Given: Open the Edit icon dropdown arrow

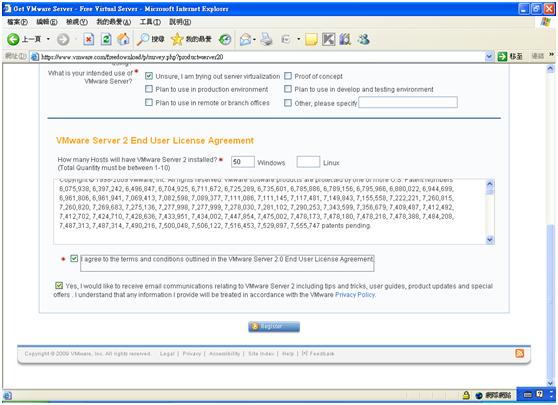Looking at the screenshot, I should tap(298, 40).
